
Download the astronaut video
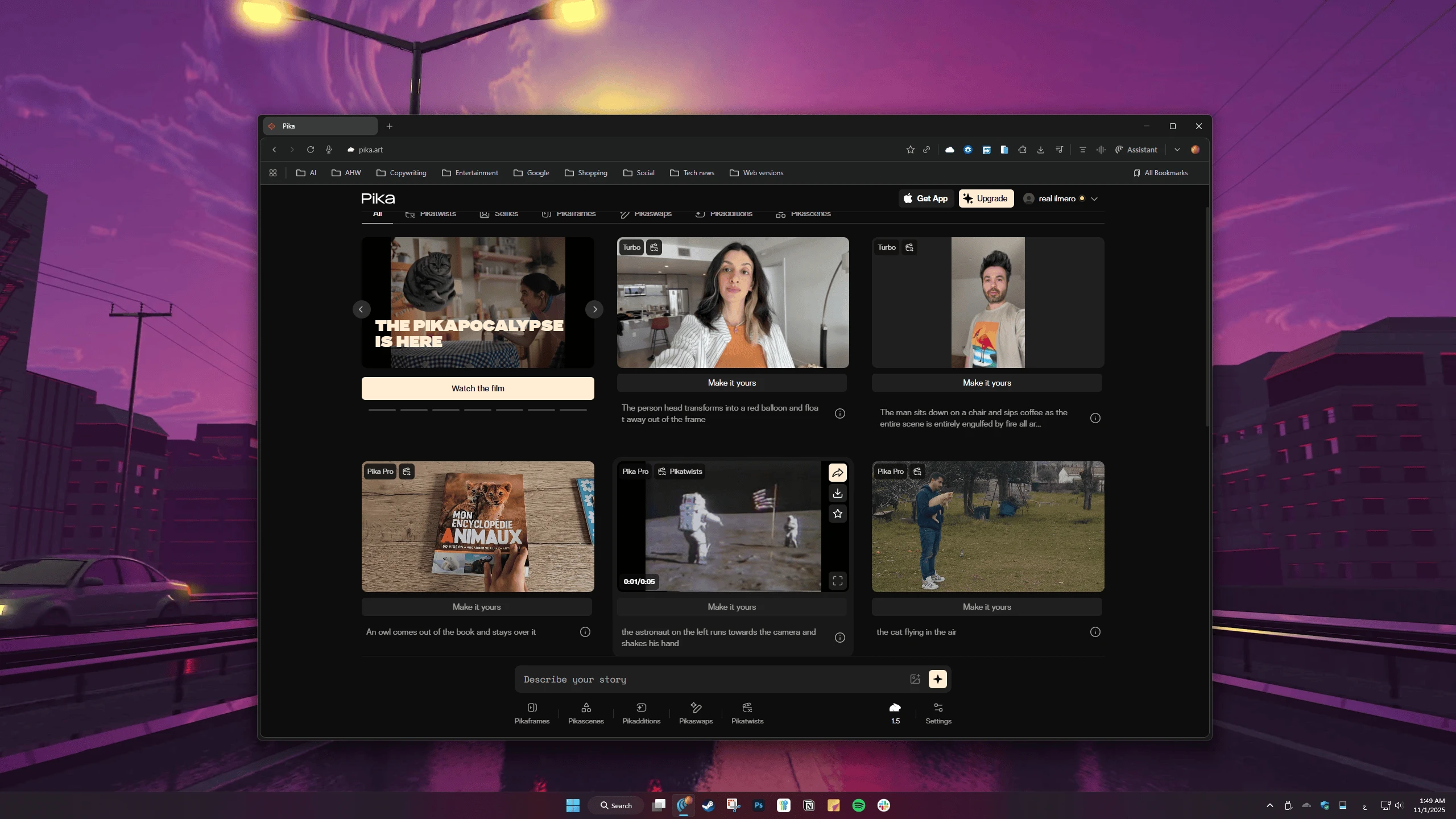tap(838, 494)
